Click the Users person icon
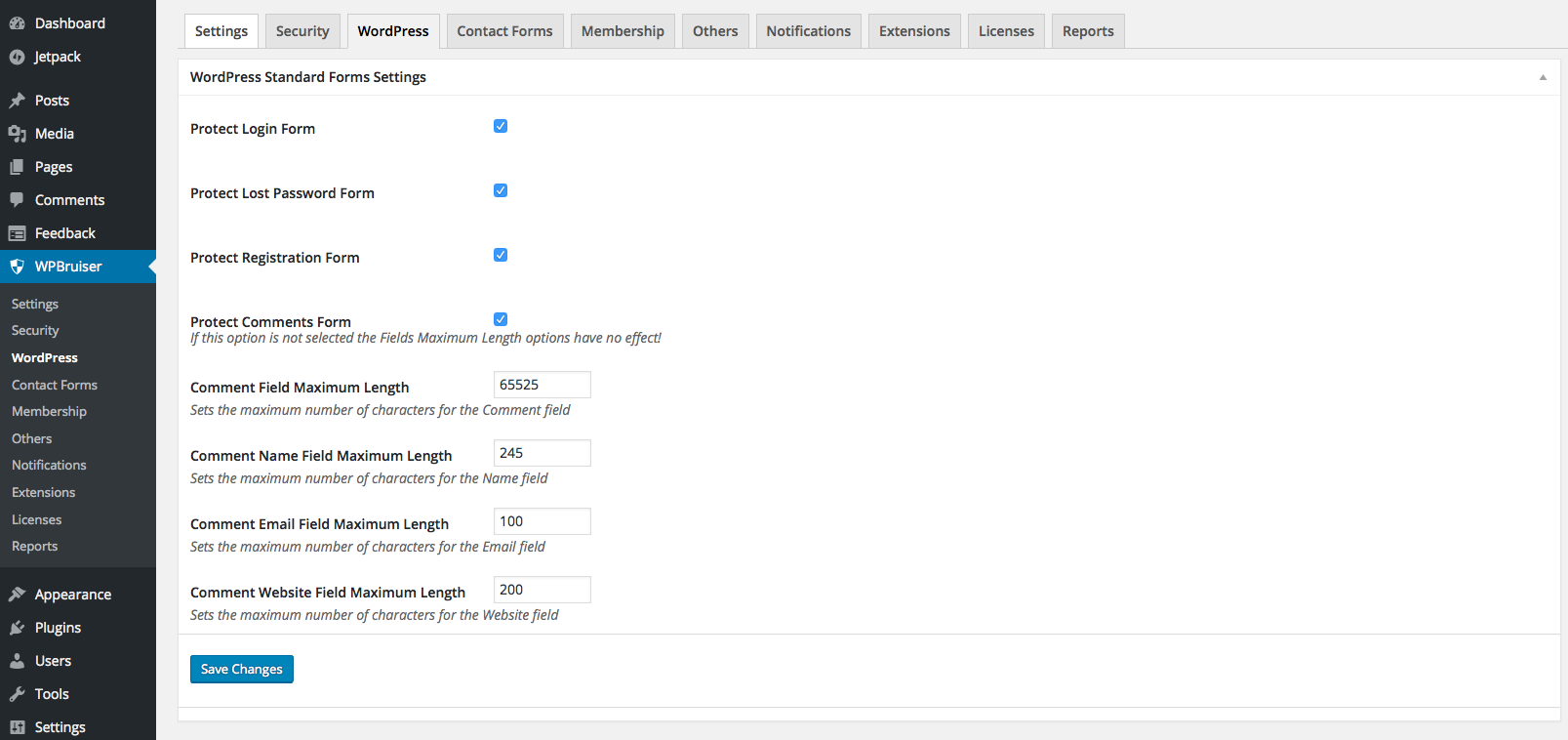The height and width of the screenshot is (740, 1568). 17,661
